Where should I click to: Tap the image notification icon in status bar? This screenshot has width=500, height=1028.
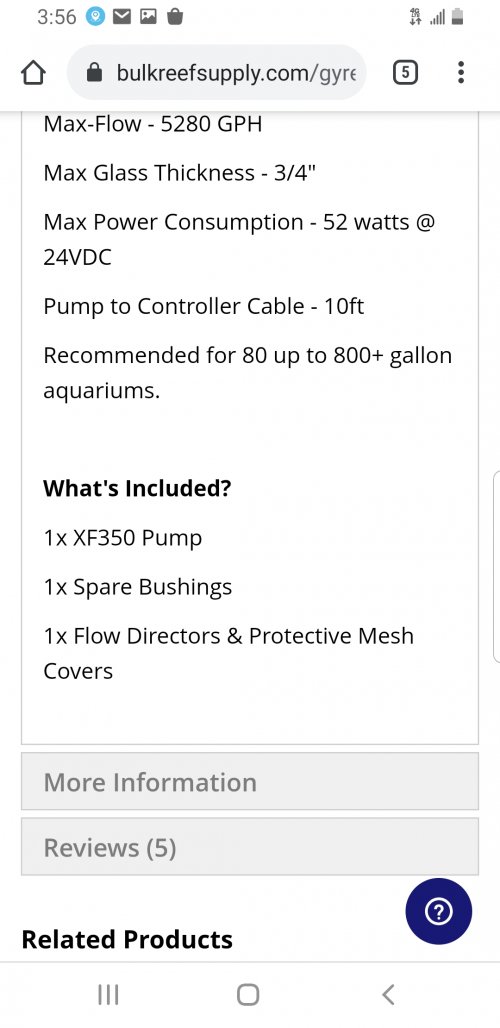point(149,17)
